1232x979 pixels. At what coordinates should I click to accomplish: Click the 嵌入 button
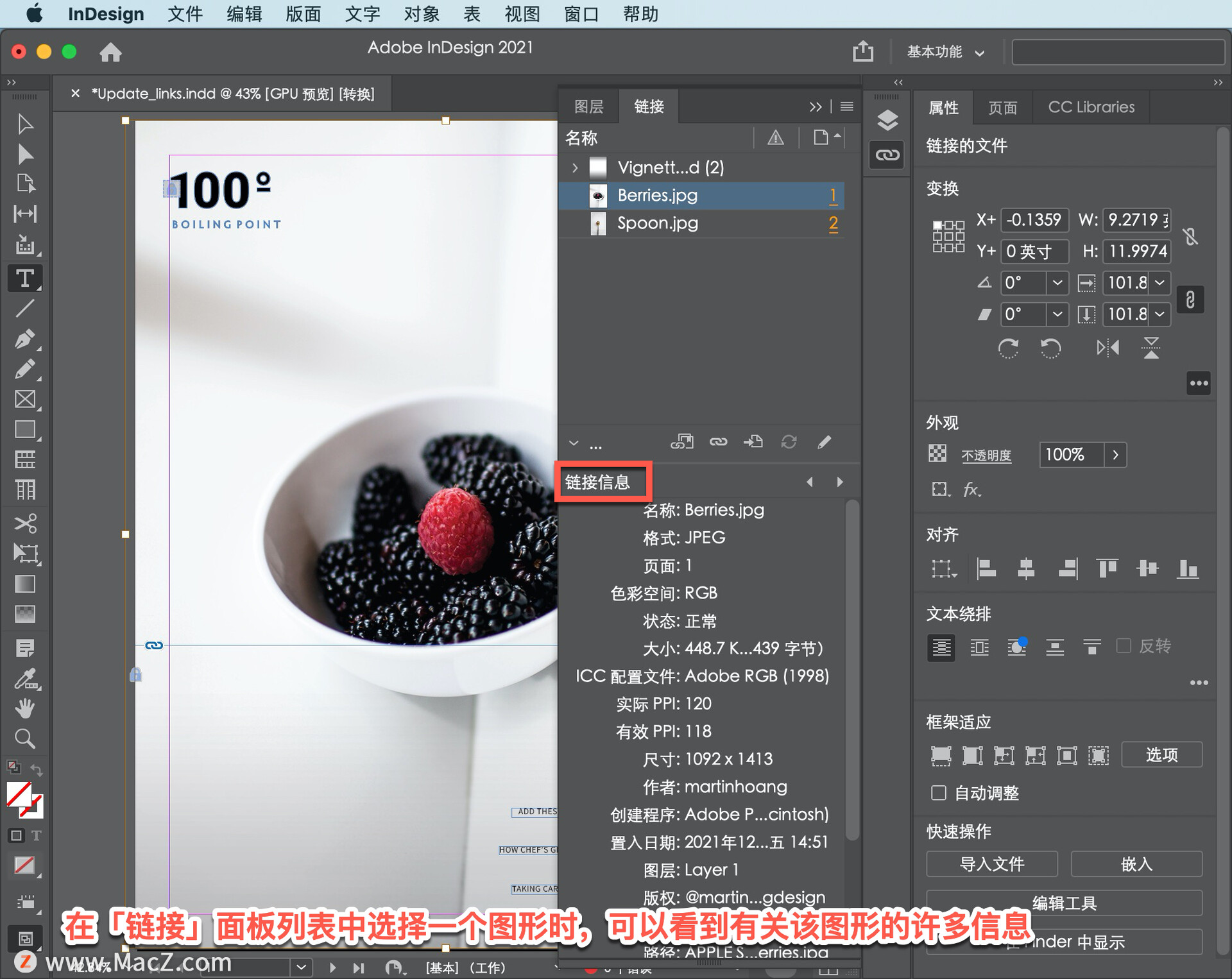(1136, 864)
